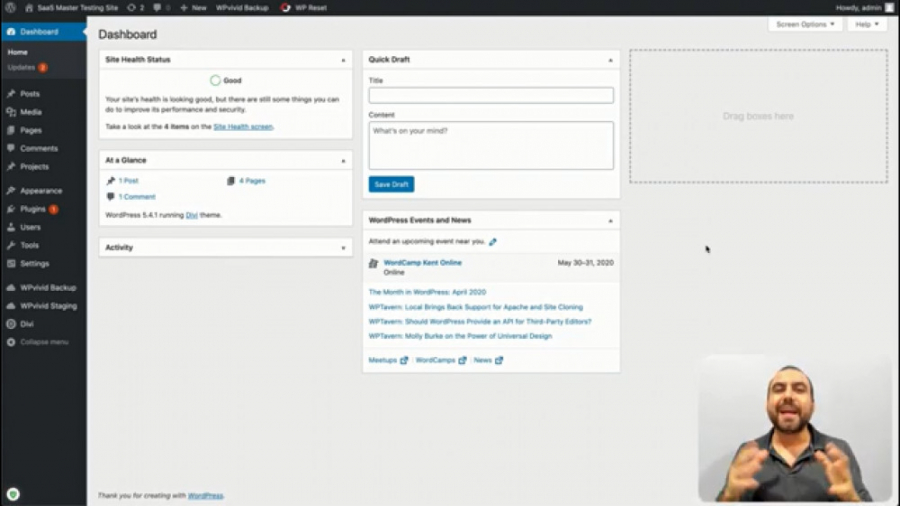This screenshot has height=506, width=900.
Task: Open the Site Health screen link
Action: pyautogui.click(x=243, y=126)
